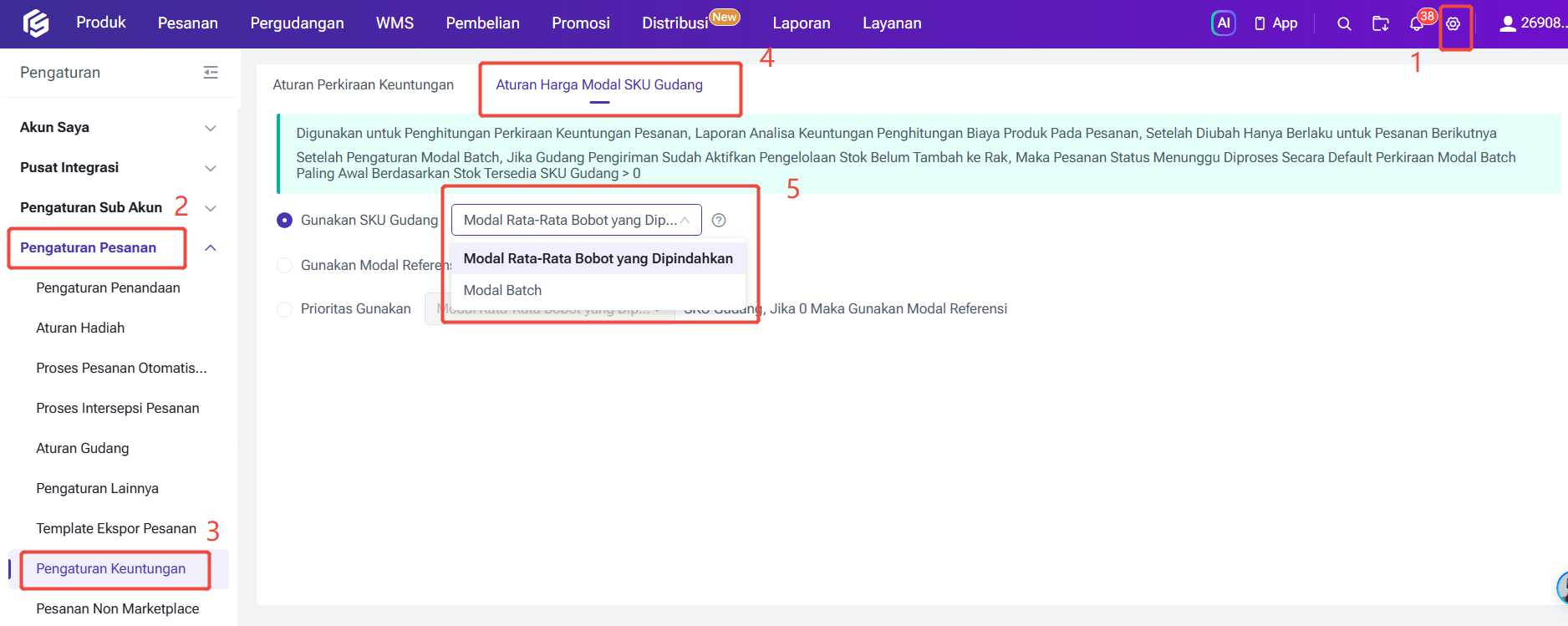
Task: Go to Aturan Gudang
Action: coord(82,448)
